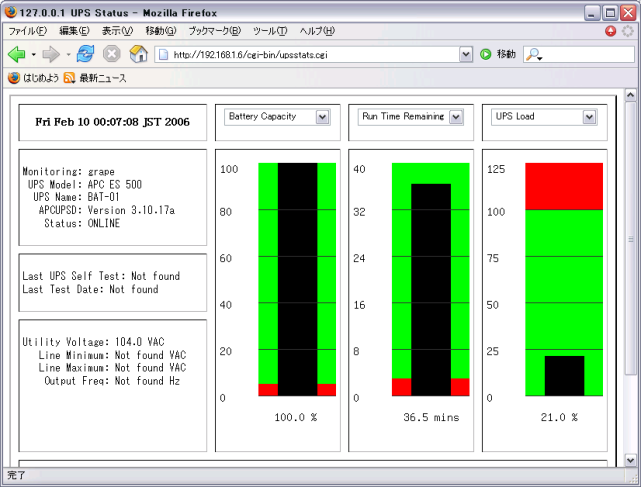Go to the Home page icon
641x487 pixels.
pos(139,54)
